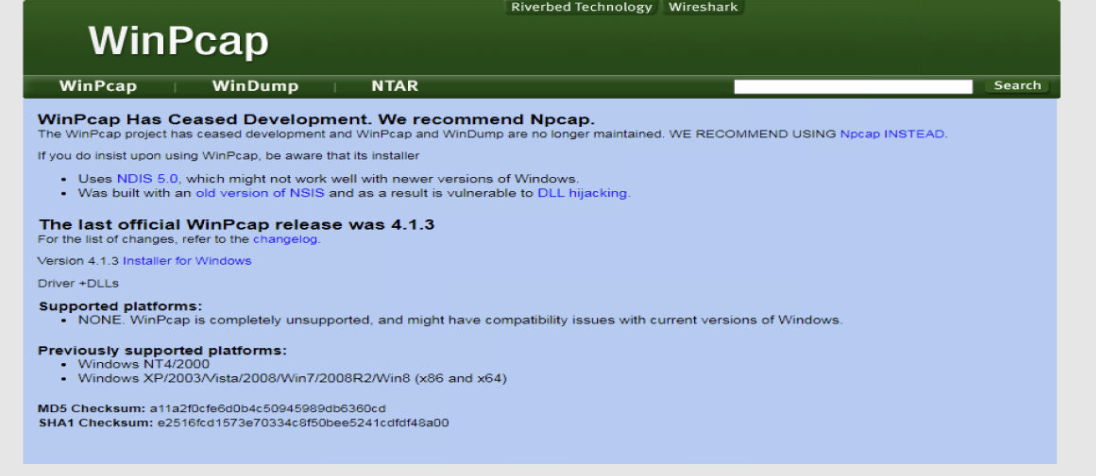Click the MD5 Checksum value a11a2f0c...
This screenshot has width=1096, height=476.
(x=268, y=408)
